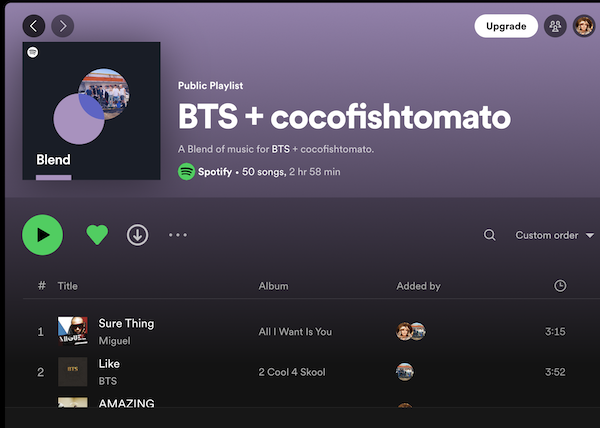
Task: Click the Blend playlist cover art
Action: point(91,111)
